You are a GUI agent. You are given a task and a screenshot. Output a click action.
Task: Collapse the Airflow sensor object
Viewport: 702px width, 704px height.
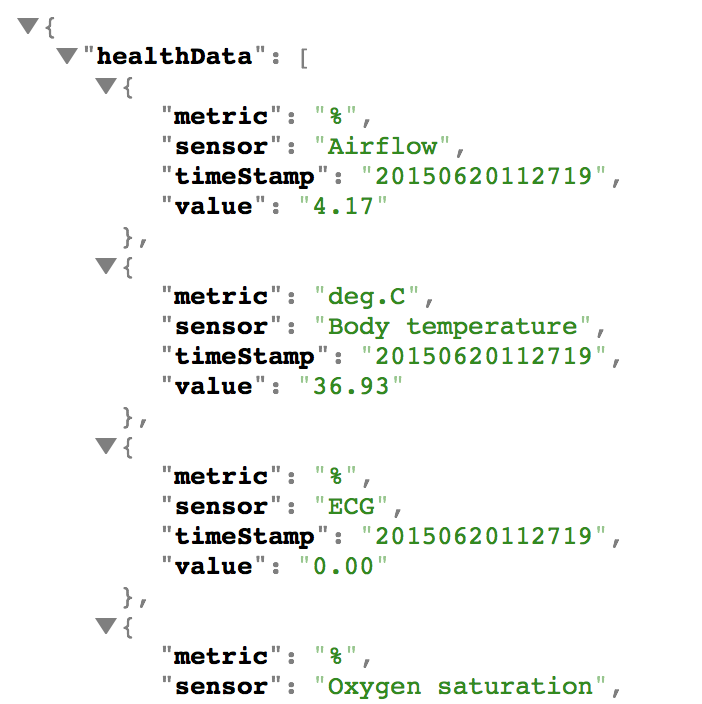(x=106, y=86)
